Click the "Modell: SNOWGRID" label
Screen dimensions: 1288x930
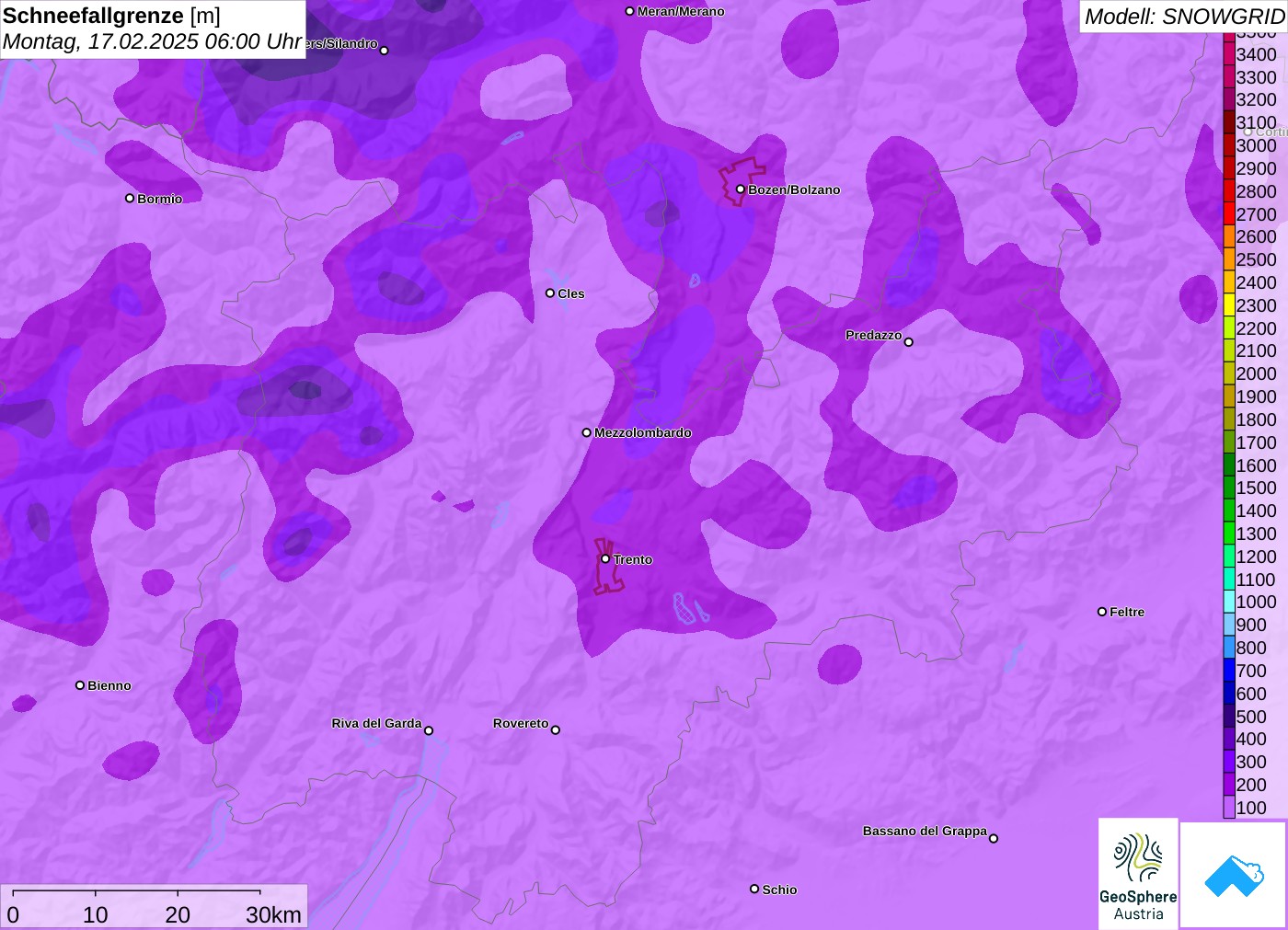(x=1184, y=17)
